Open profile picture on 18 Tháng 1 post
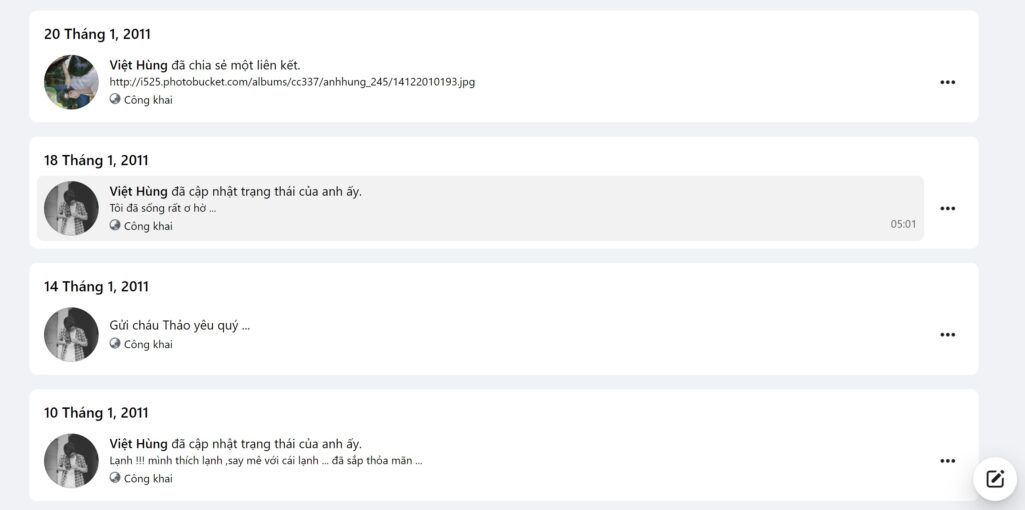Screen dimensions: 1025x510 71,209
